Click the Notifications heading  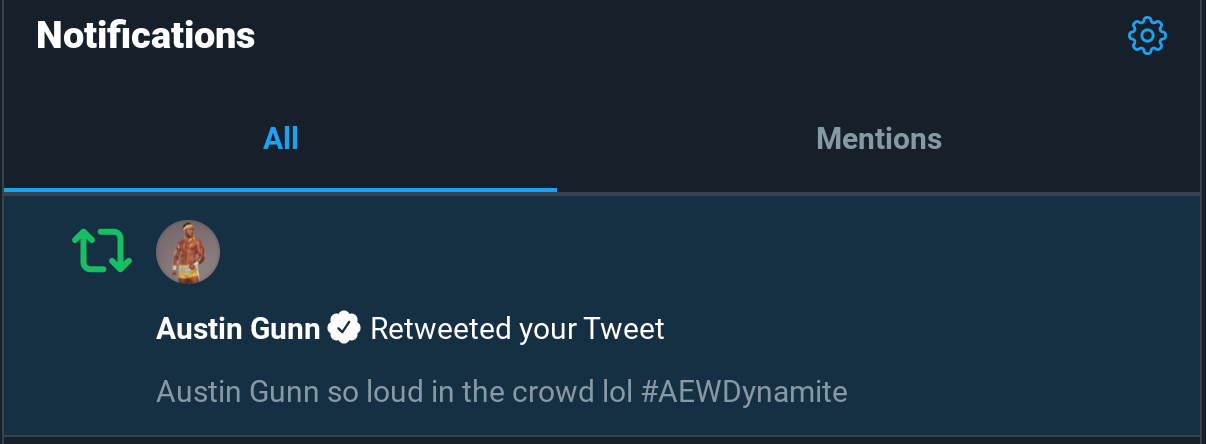pyautogui.click(x=146, y=36)
